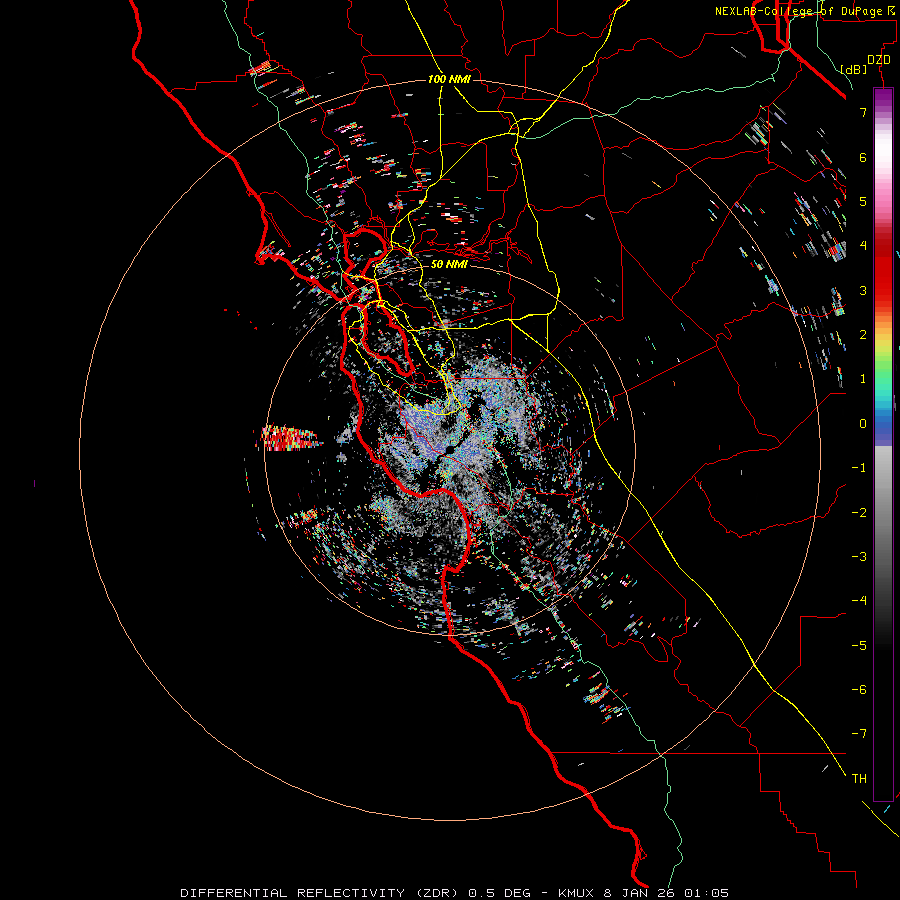900x900 pixels.
Task: Click the -3 value on the color scale
Action: point(859,557)
